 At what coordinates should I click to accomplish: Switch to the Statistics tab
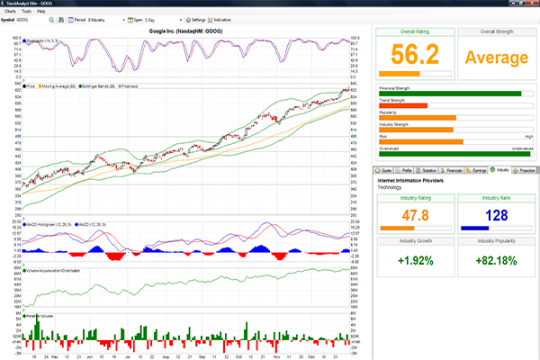point(426,170)
